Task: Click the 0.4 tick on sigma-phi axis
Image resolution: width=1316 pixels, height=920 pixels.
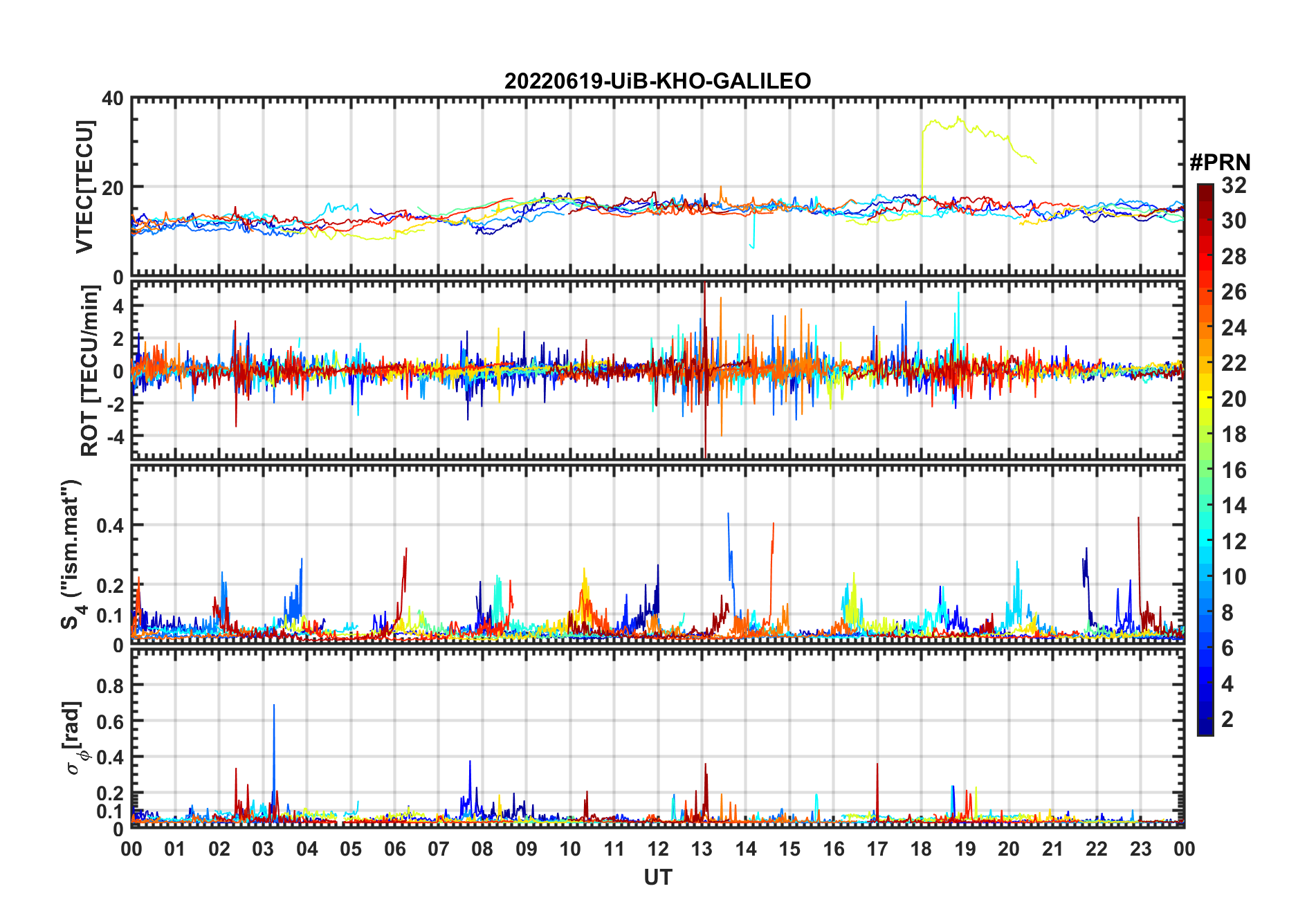Action: coord(111,757)
